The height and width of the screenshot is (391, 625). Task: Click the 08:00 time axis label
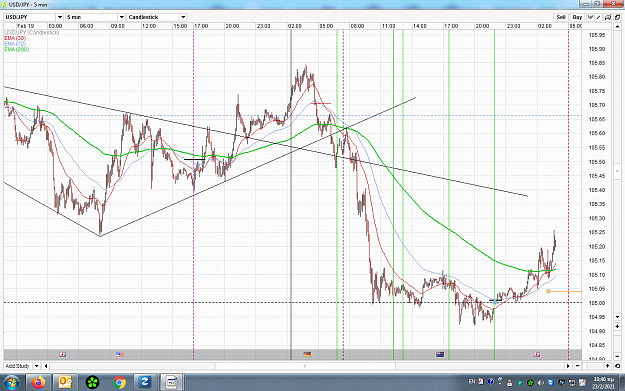[357, 26]
